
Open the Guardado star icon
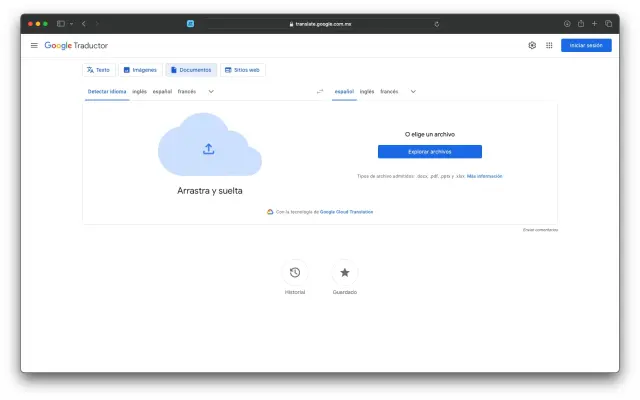345,272
